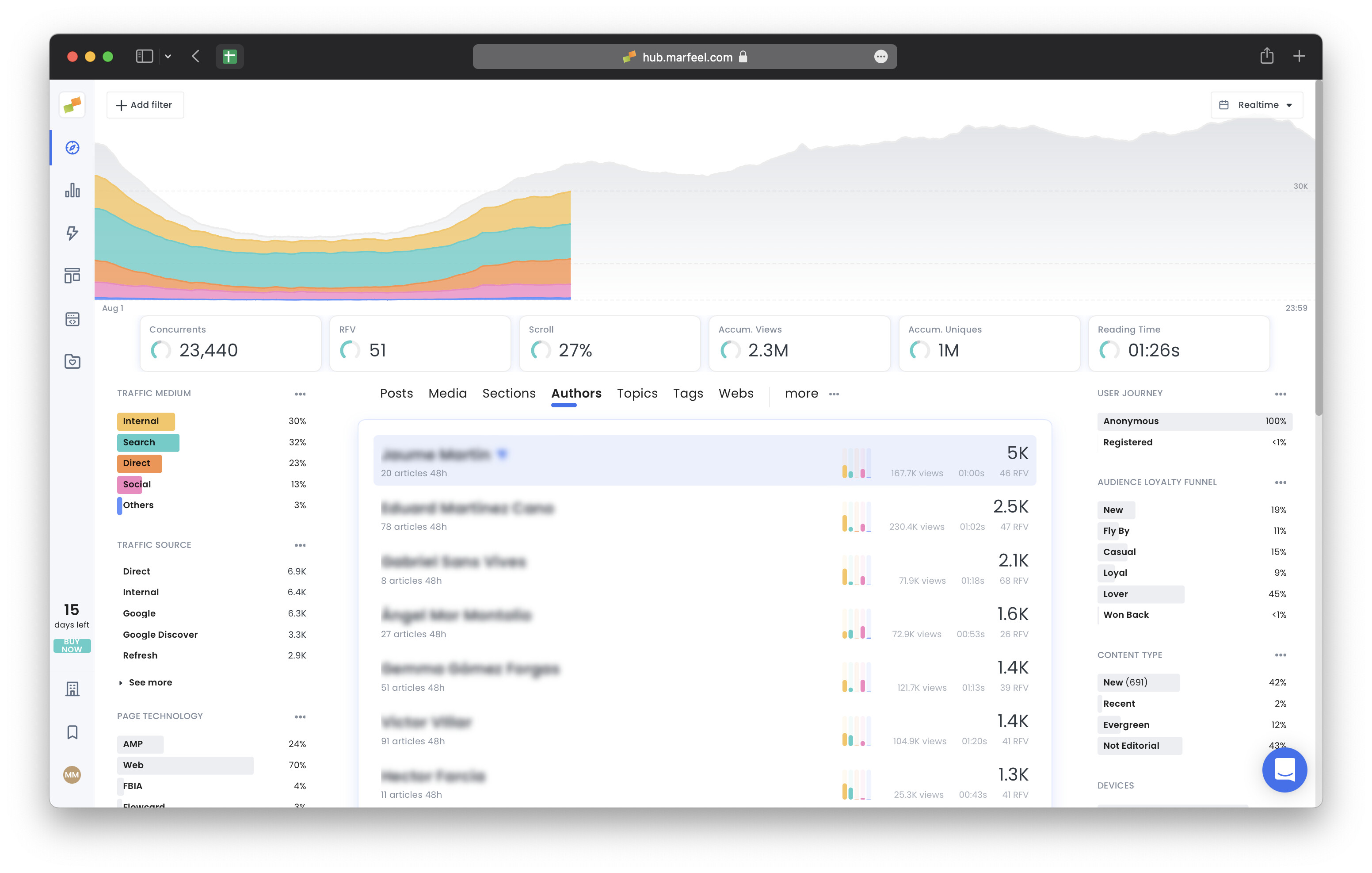Switch to the Sections tab

(508, 394)
